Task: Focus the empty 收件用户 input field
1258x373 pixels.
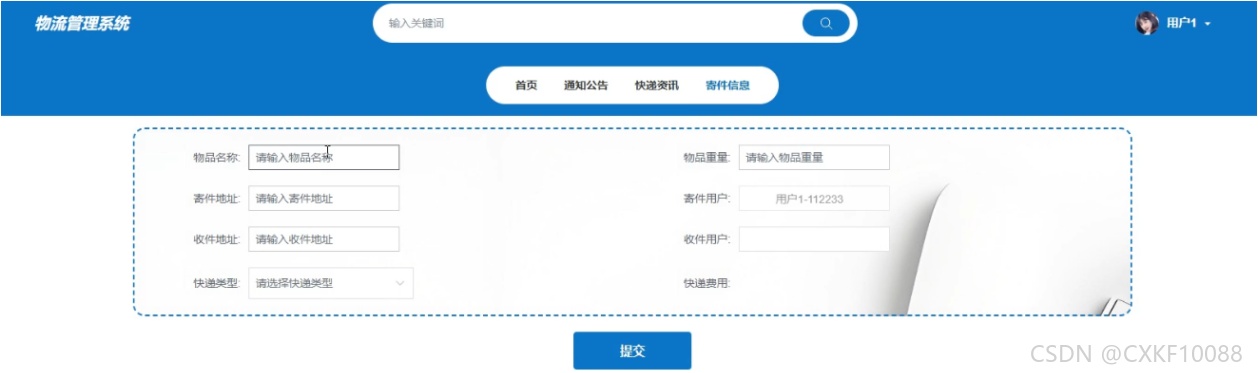Action: point(814,239)
